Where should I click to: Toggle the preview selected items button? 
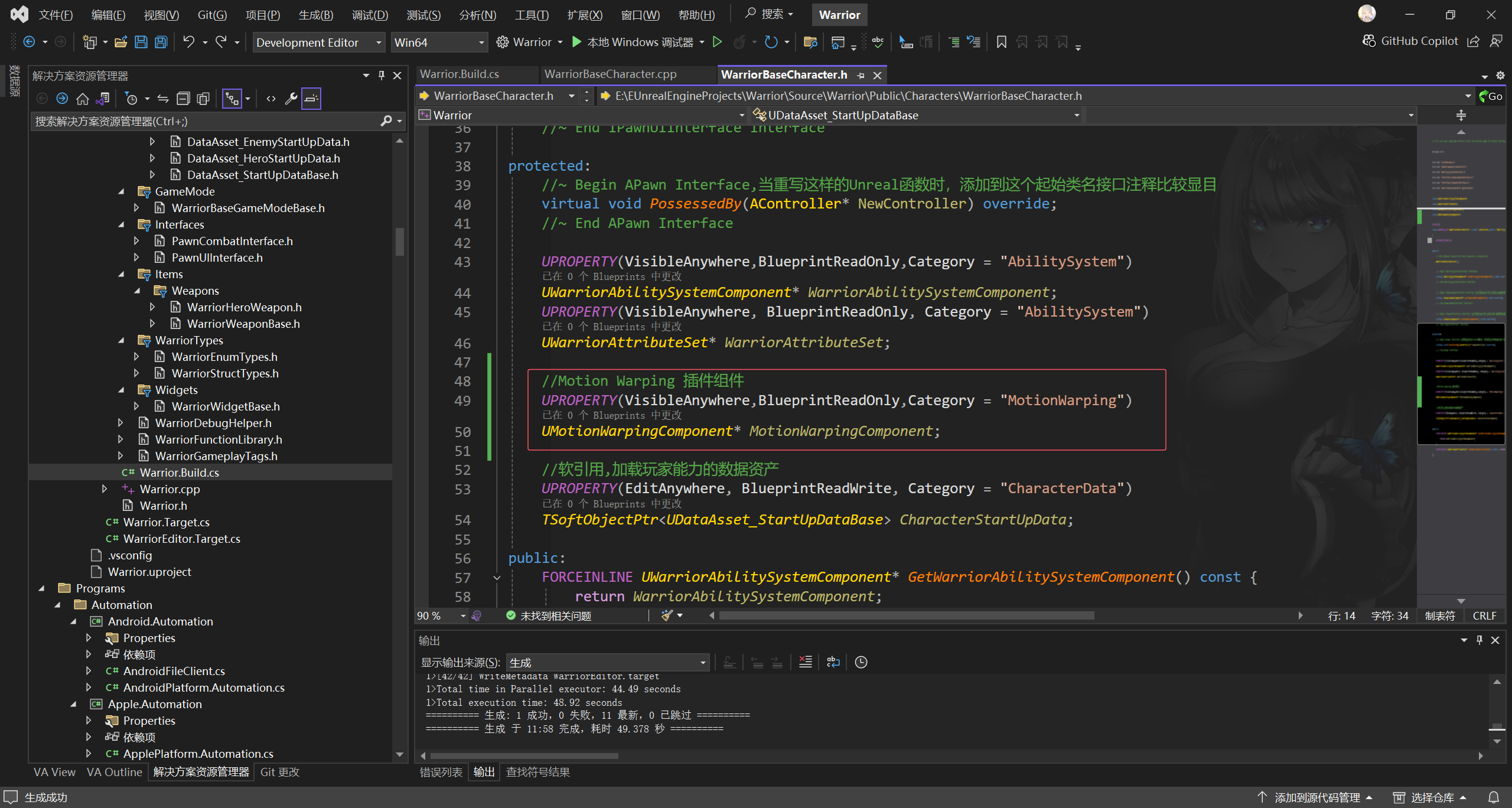311,99
